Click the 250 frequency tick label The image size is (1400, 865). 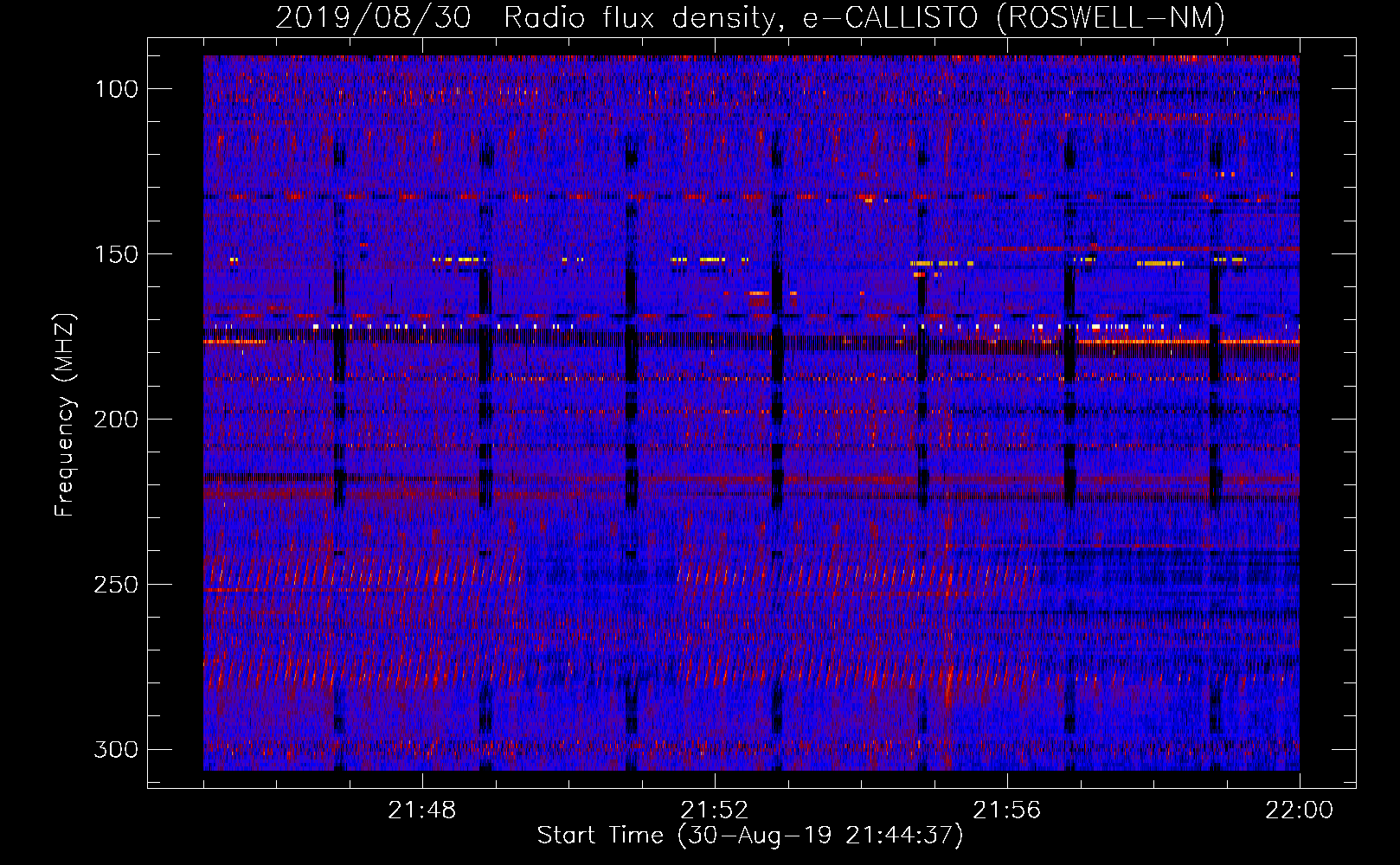(x=116, y=585)
